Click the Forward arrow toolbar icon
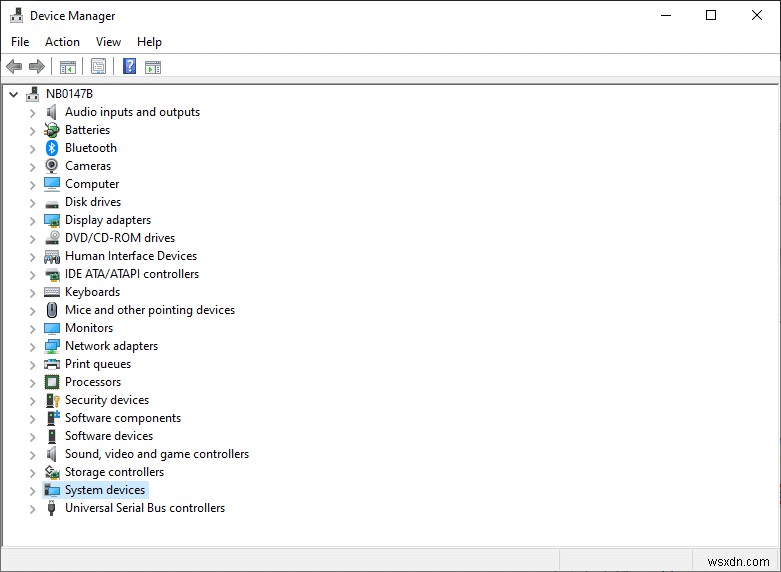The image size is (781, 572). coord(37,66)
